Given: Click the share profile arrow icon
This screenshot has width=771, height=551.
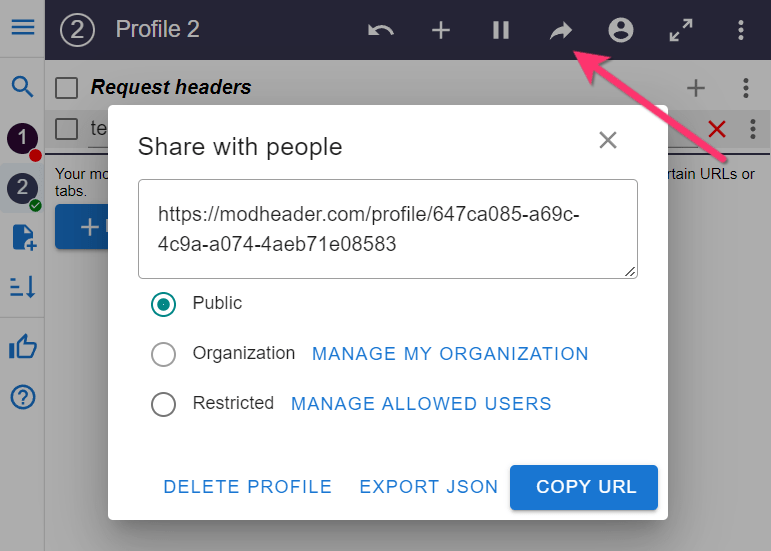Looking at the screenshot, I should pos(561,30).
